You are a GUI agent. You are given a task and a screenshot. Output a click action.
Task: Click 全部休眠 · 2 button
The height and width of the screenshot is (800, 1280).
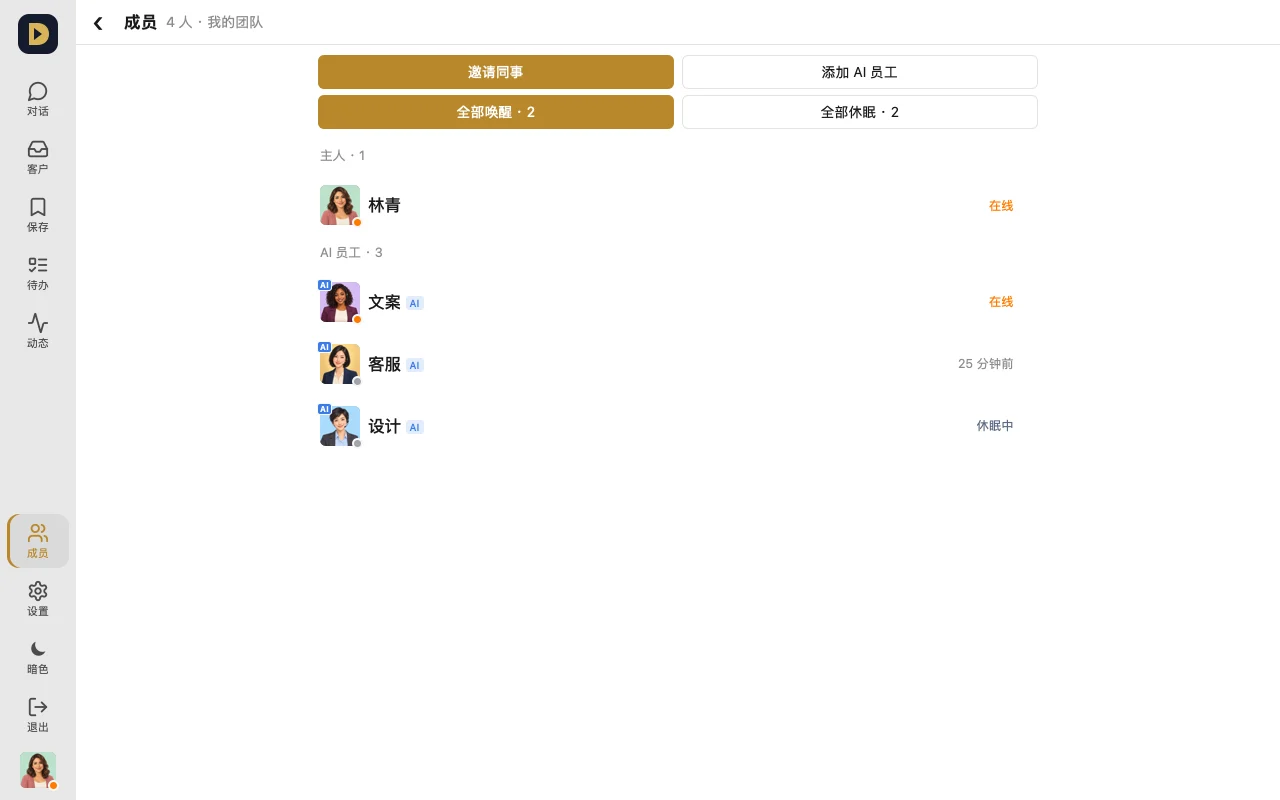[x=860, y=112]
